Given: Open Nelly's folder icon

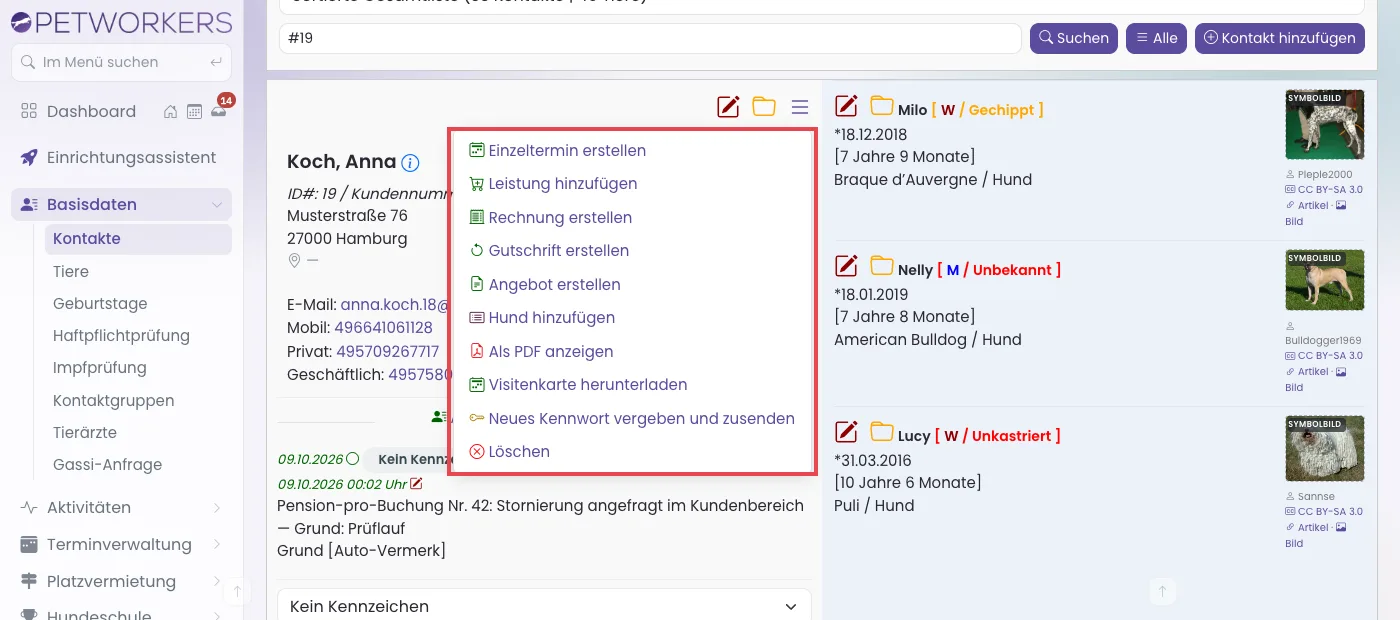Looking at the screenshot, I should (x=881, y=265).
